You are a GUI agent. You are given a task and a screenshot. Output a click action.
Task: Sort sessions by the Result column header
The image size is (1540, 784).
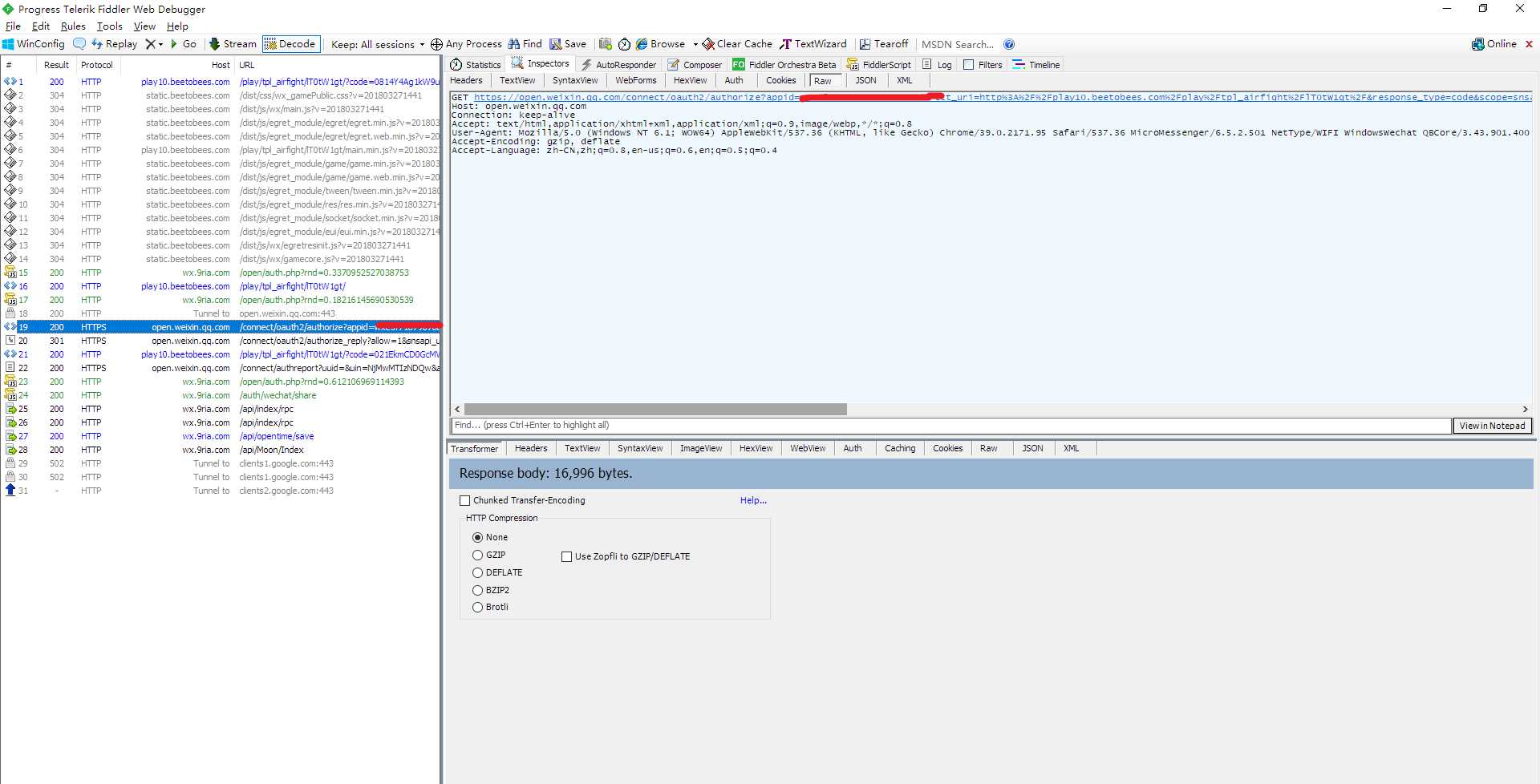(x=56, y=65)
